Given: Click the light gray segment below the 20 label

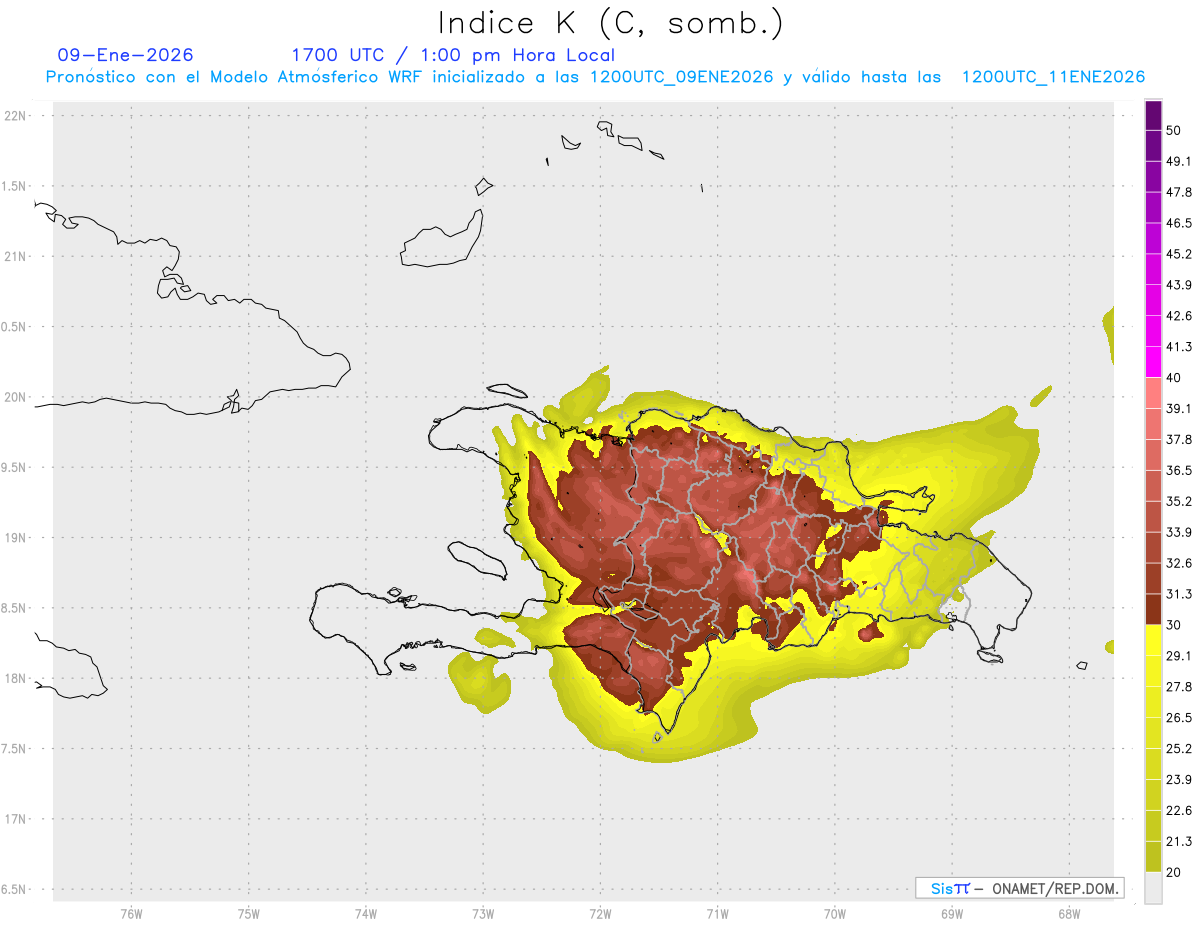Looking at the screenshot, I should click(x=1154, y=888).
